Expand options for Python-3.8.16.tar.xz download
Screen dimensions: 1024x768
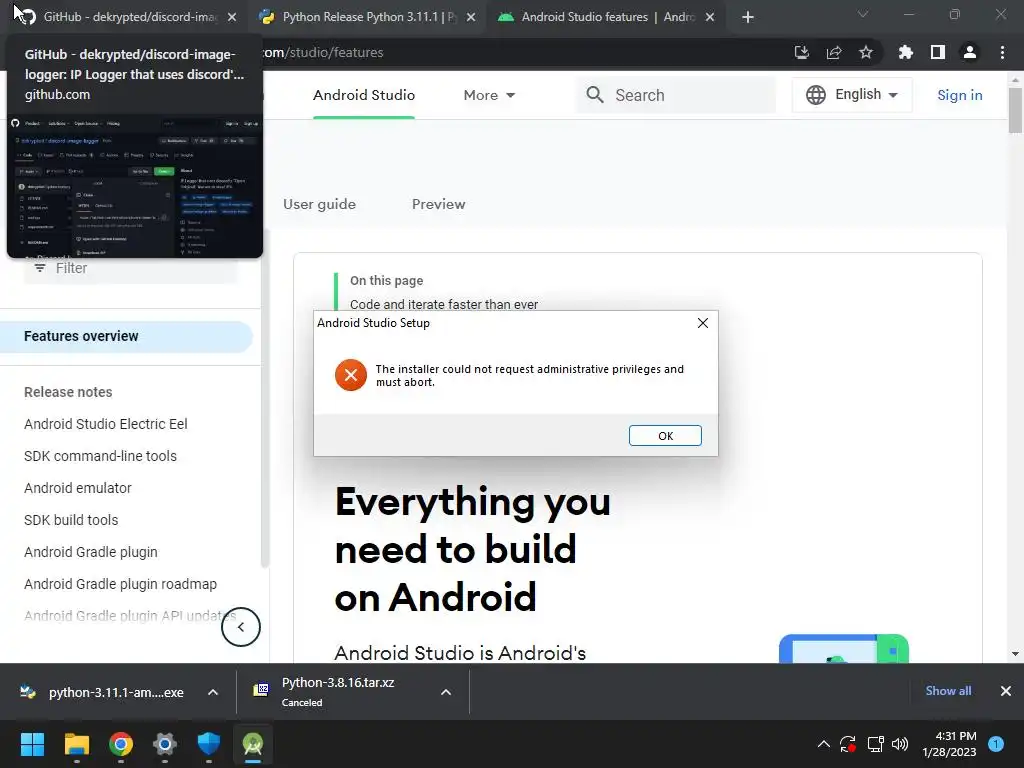tap(446, 692)
